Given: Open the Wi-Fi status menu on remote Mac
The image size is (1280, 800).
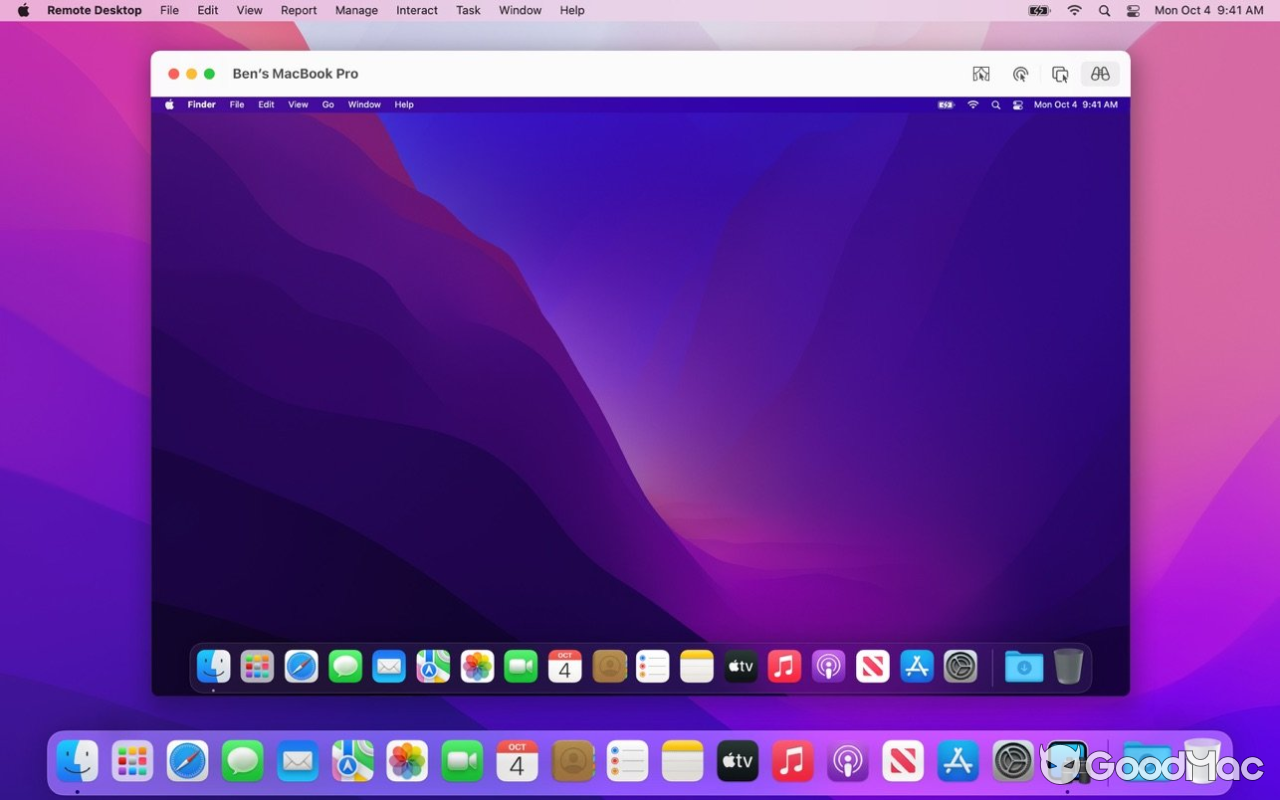Looking at the screenshot, I should click(x=972, y=104).
